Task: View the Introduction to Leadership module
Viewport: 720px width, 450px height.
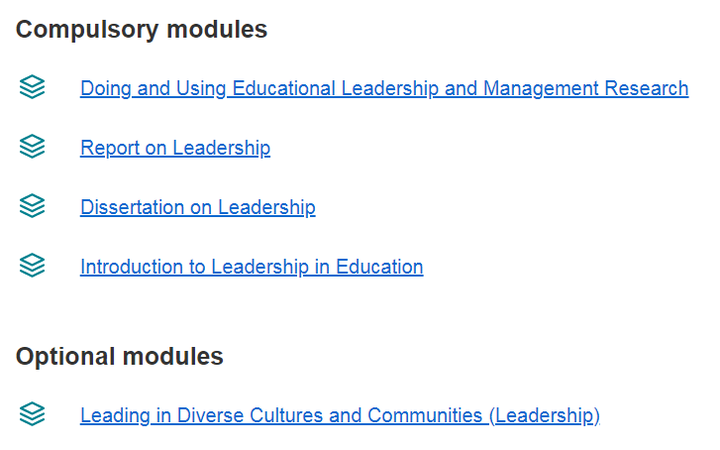Action: (252, 267)
